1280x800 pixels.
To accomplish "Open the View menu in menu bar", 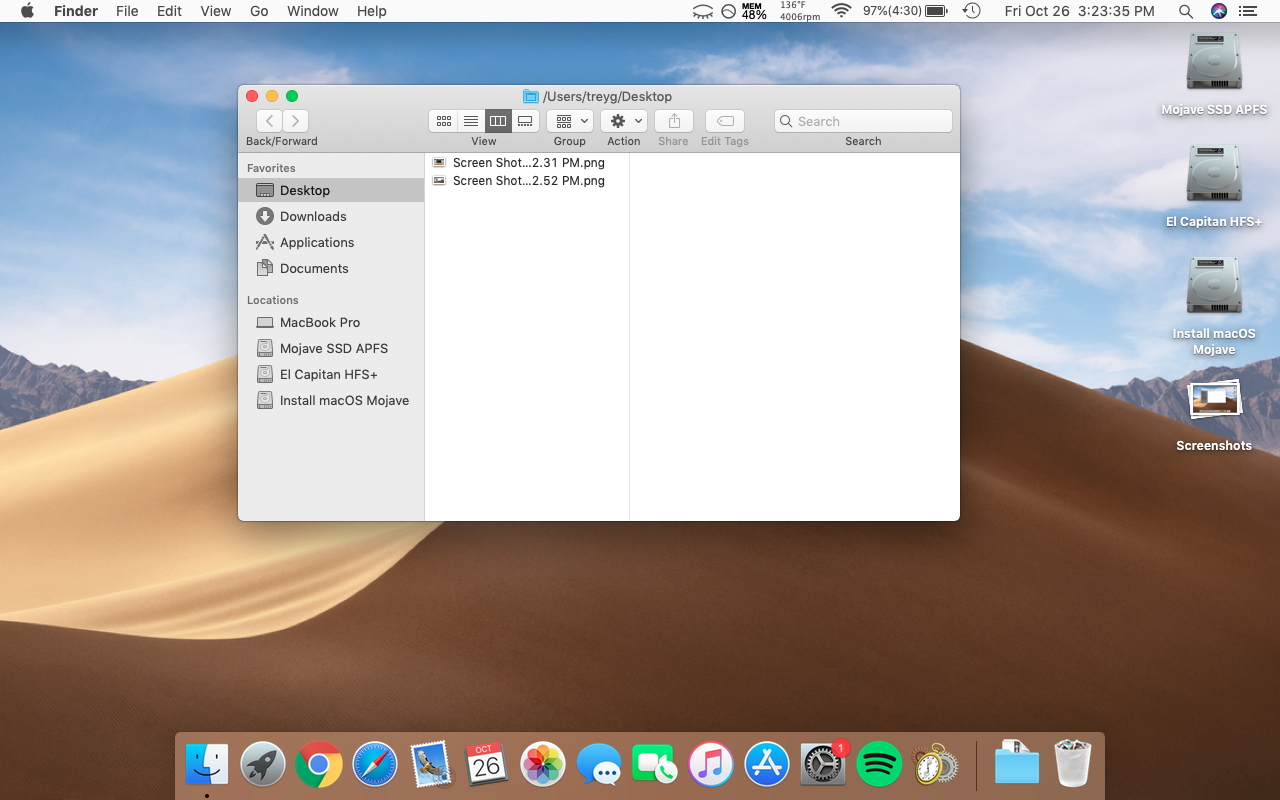I will click(215, 11).
